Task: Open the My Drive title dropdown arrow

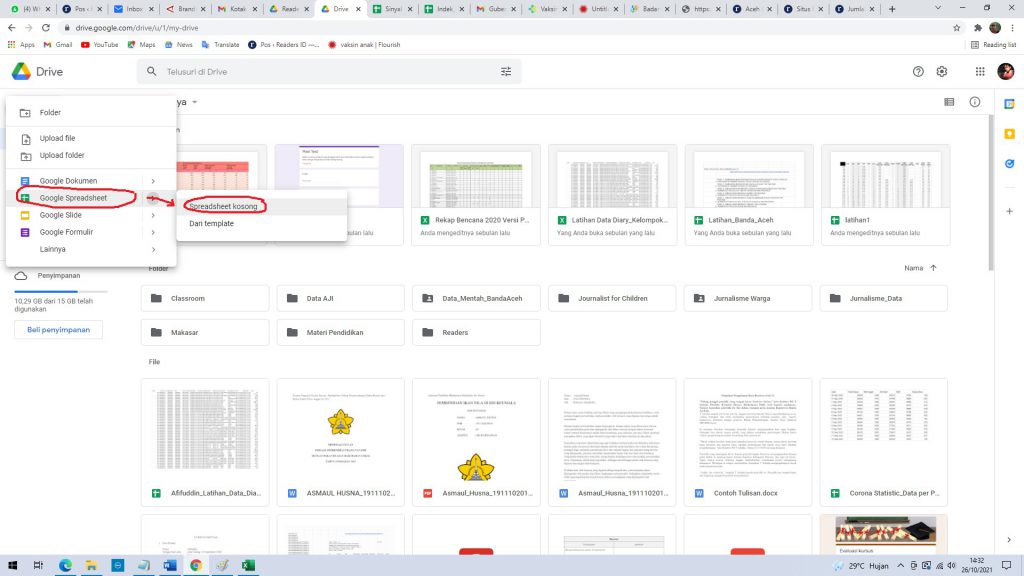Action: (x=195, y=103)
